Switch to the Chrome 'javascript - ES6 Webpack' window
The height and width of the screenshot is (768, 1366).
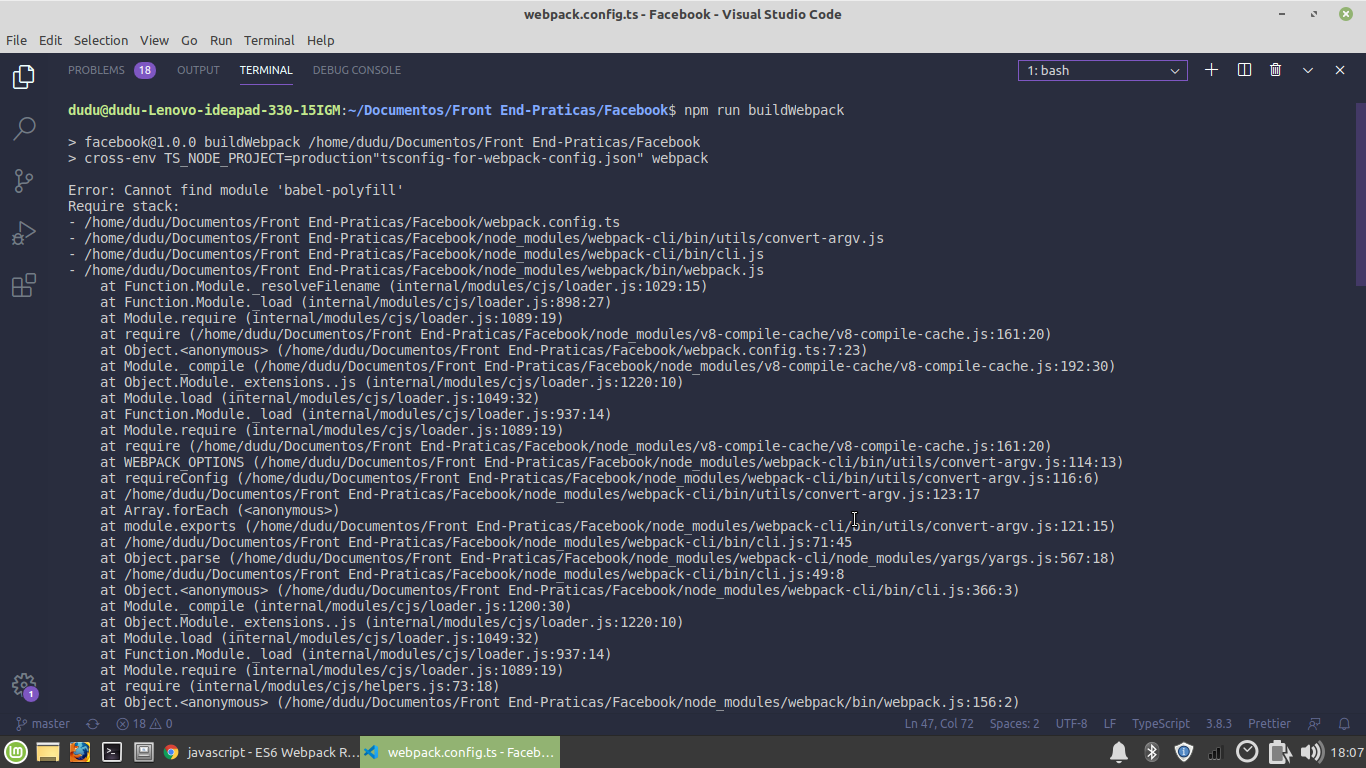click(260, 752)
